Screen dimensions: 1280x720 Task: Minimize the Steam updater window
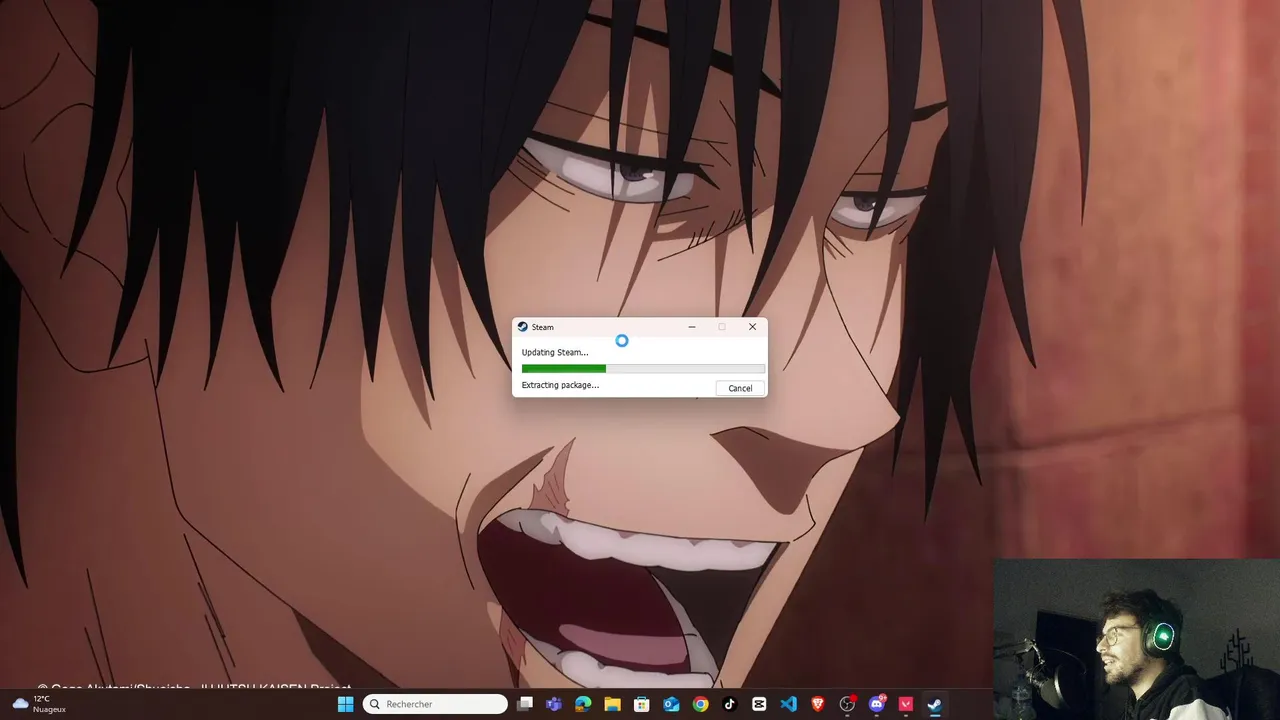pyautogui.click(x=691, y=327)
